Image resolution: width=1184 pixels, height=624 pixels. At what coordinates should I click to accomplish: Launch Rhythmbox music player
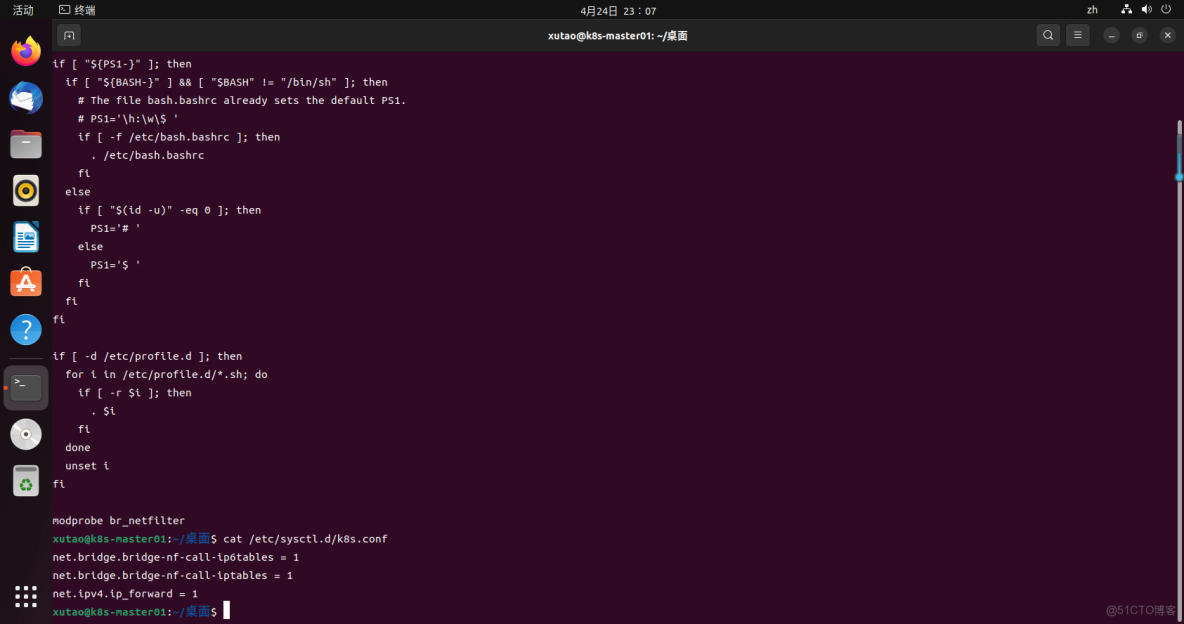point(26,190)
